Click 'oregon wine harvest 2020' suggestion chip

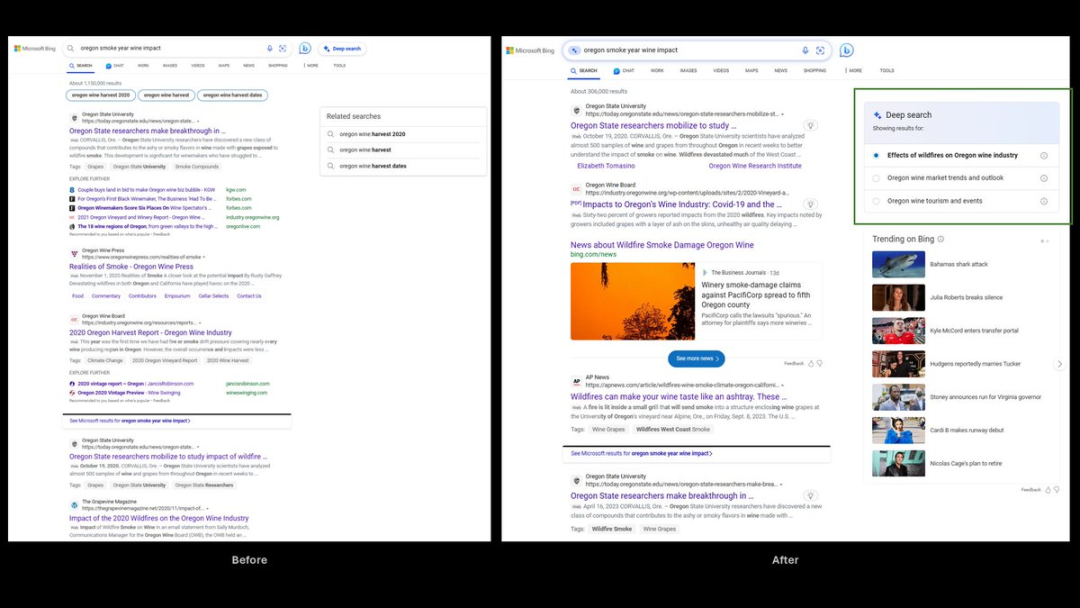tap(101, 95)
